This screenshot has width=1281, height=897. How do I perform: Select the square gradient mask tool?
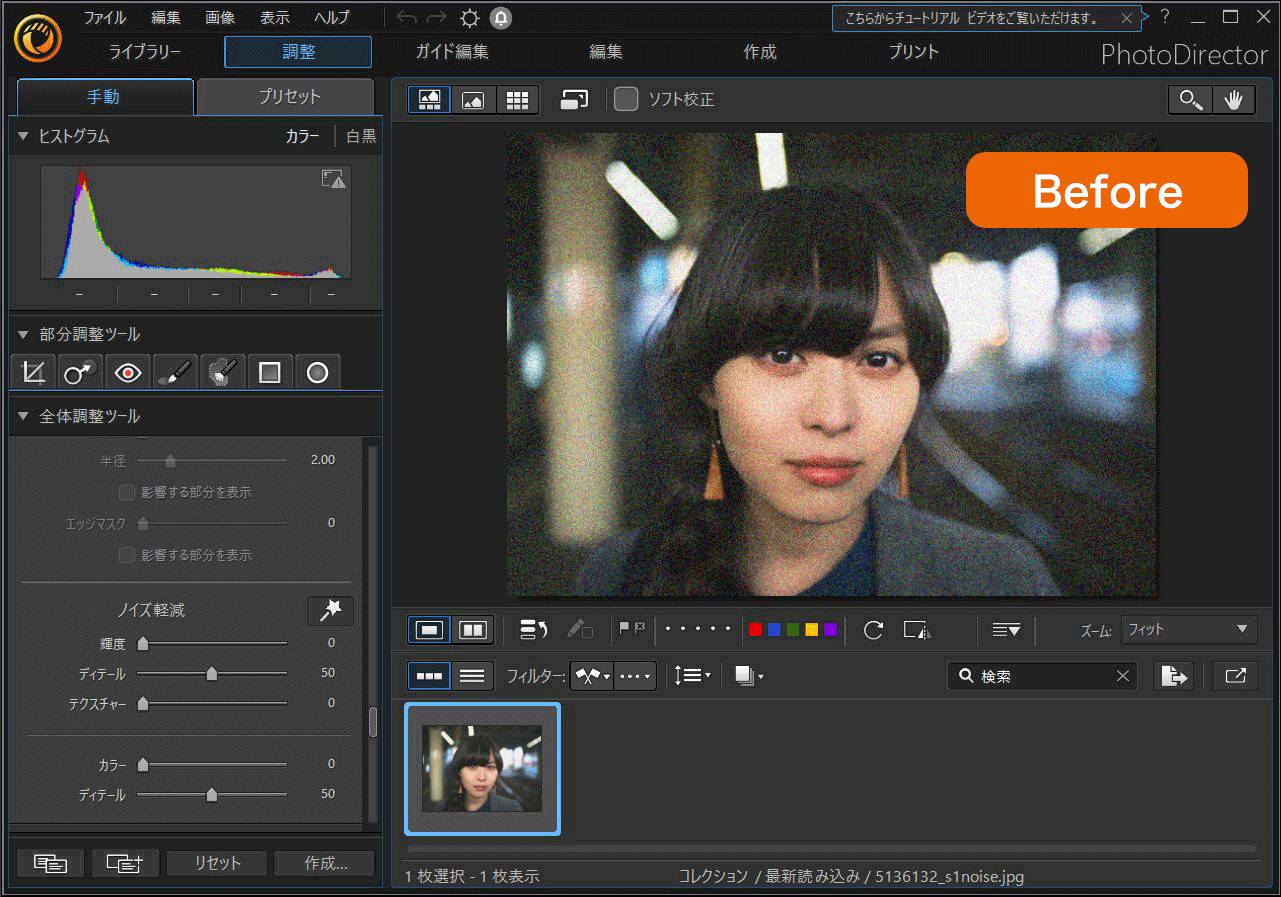[269, 371]
